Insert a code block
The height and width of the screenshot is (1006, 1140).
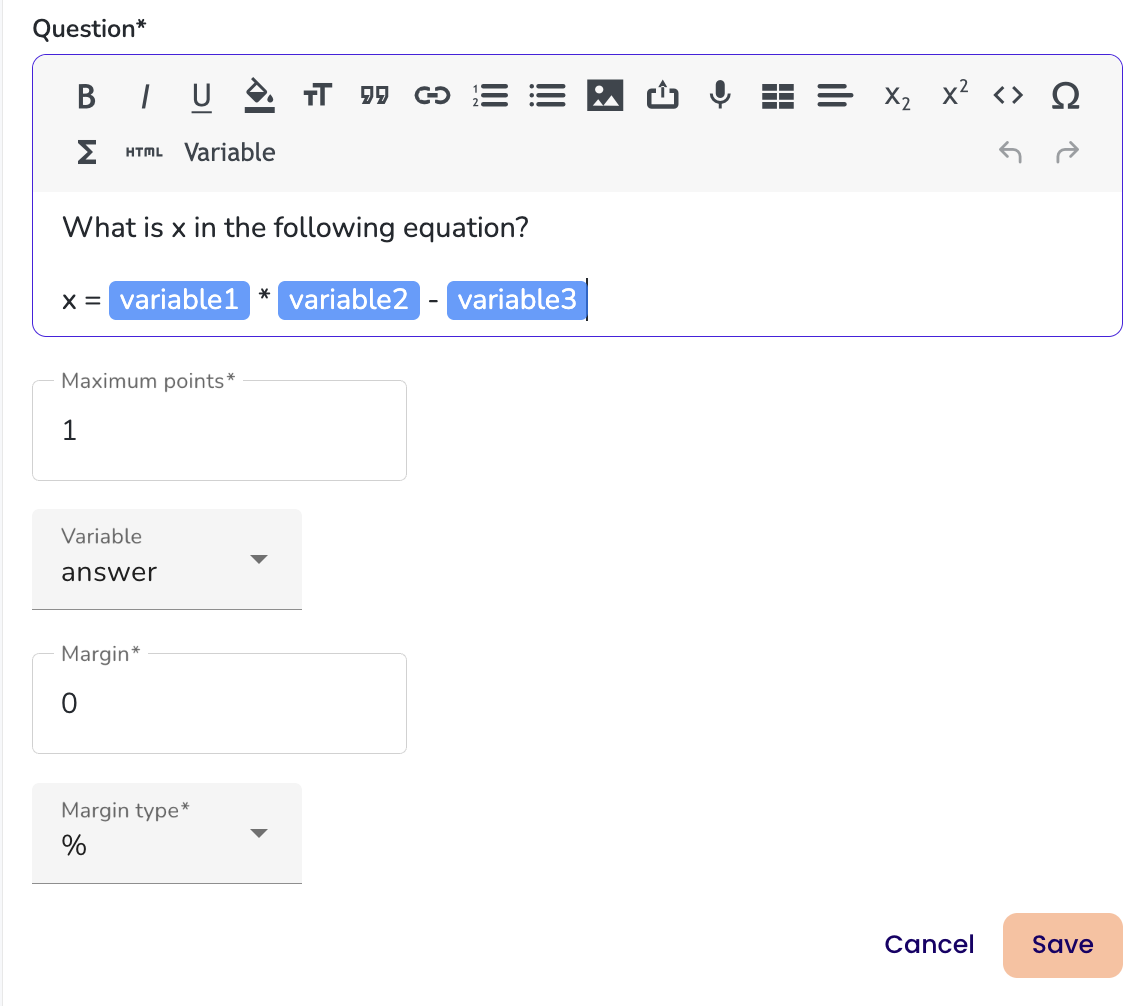[x=1008, y=95]
